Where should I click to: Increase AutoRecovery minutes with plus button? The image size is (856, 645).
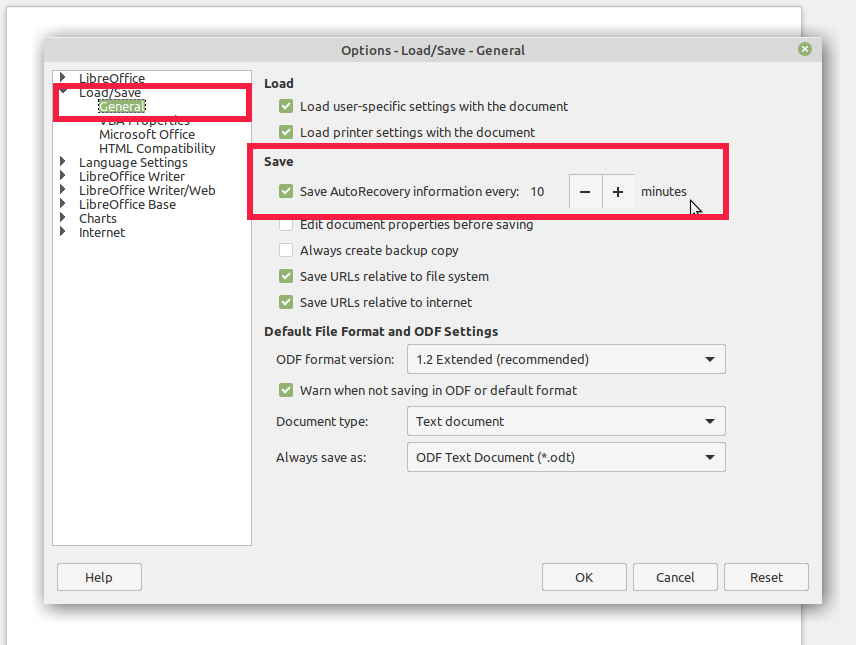[618, 192]
